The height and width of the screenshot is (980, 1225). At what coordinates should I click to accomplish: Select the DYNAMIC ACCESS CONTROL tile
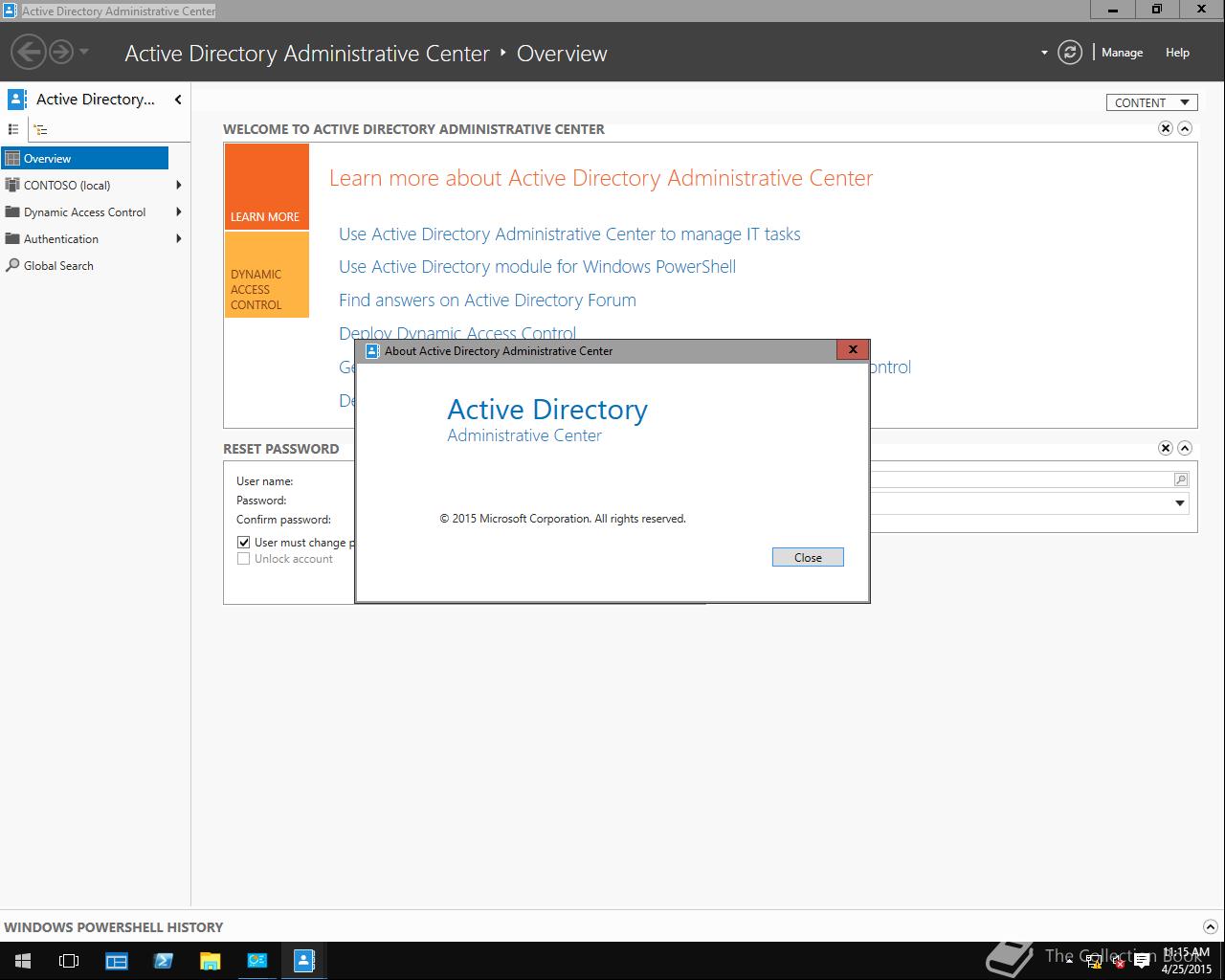tap(267, 275)
